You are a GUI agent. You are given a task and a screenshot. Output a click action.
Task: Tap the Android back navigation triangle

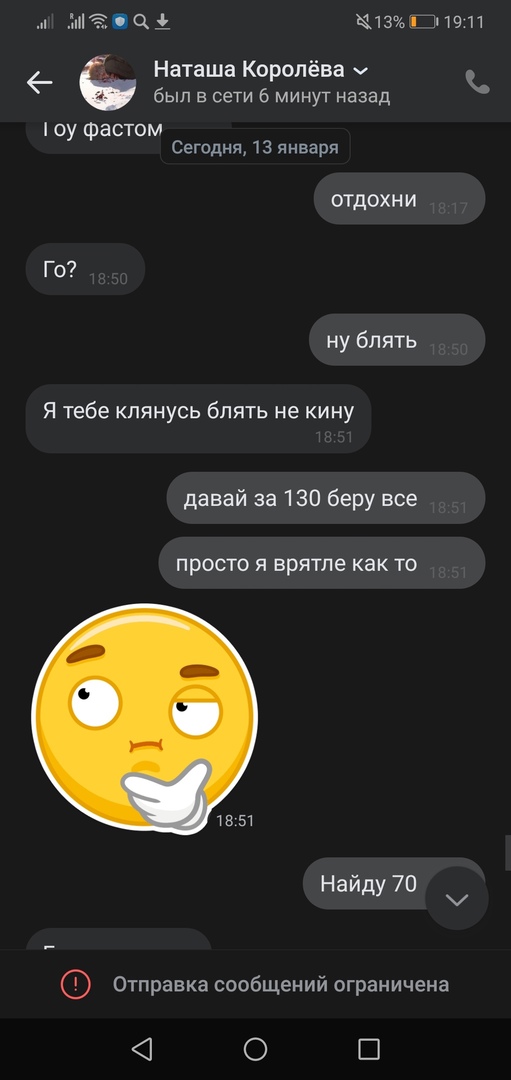[x=142, y=1049]
